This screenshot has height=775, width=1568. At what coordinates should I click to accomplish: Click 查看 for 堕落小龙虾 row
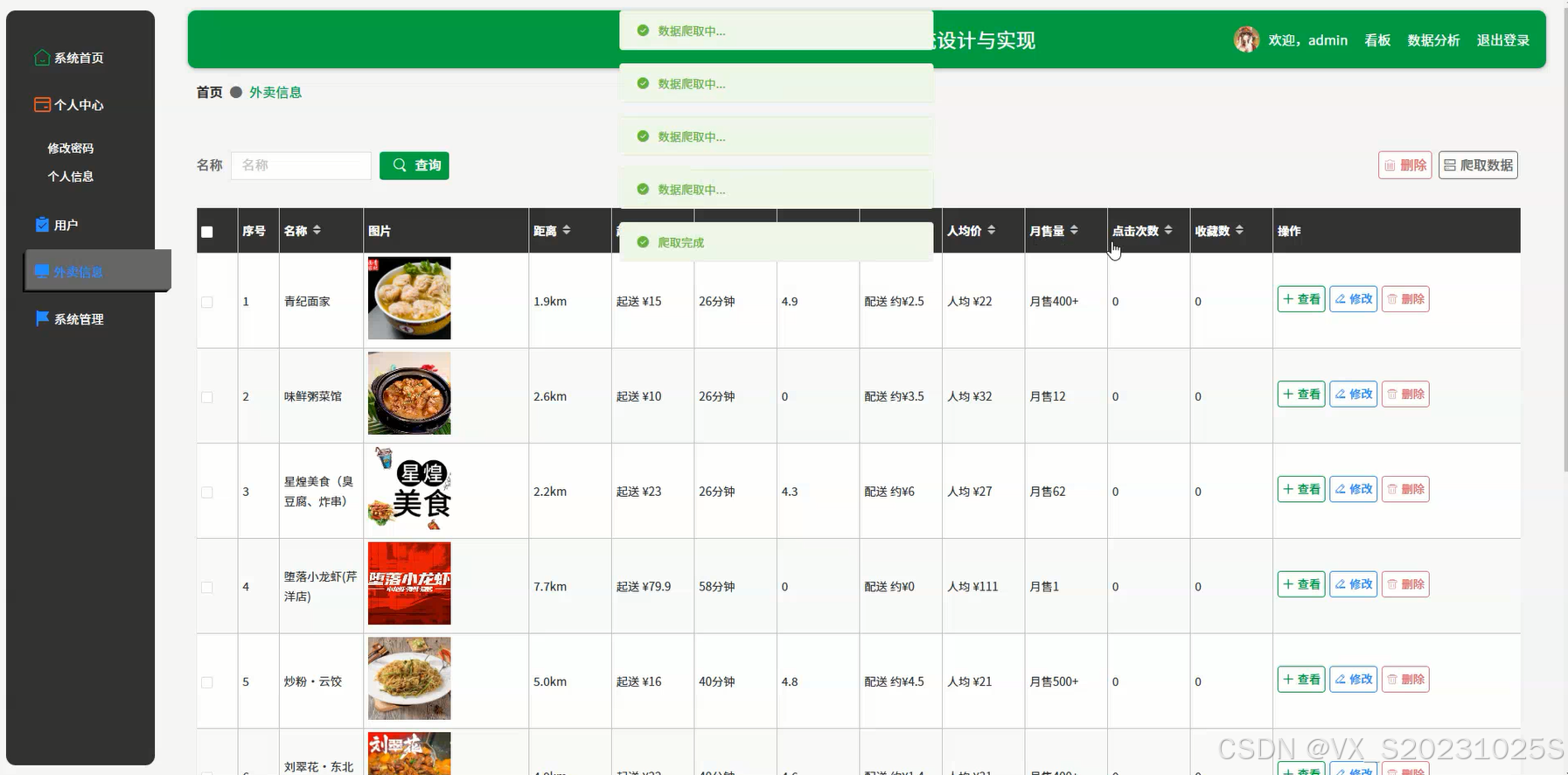[1301, 584]
